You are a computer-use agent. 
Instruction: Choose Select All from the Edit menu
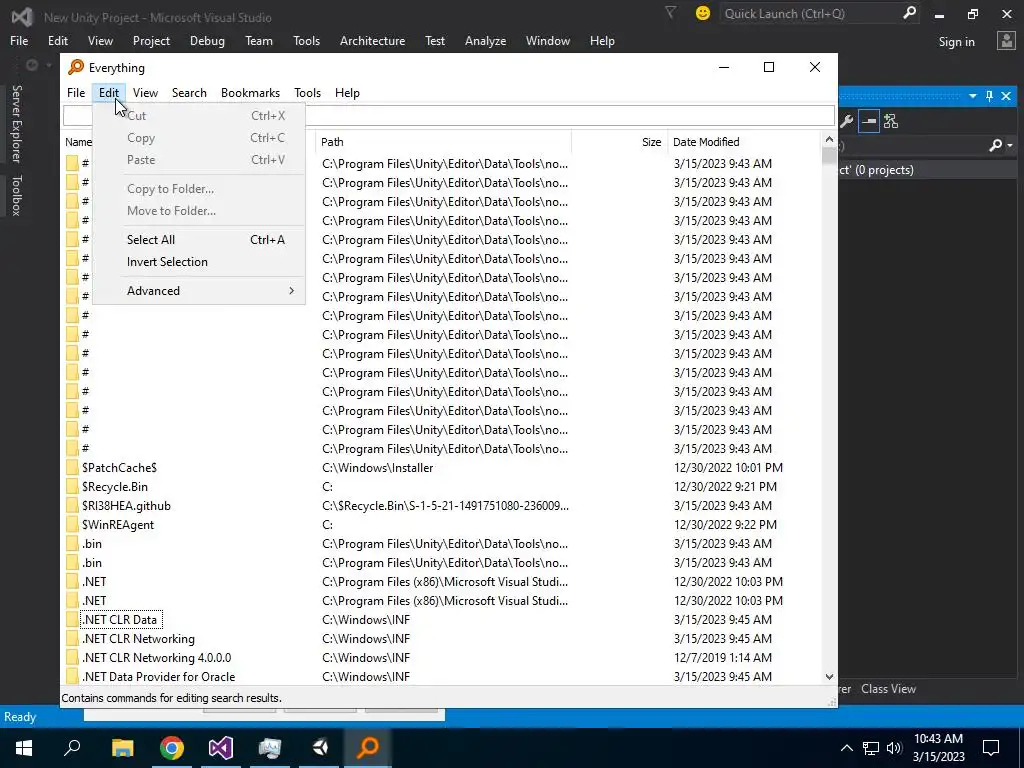click(199, 240)
